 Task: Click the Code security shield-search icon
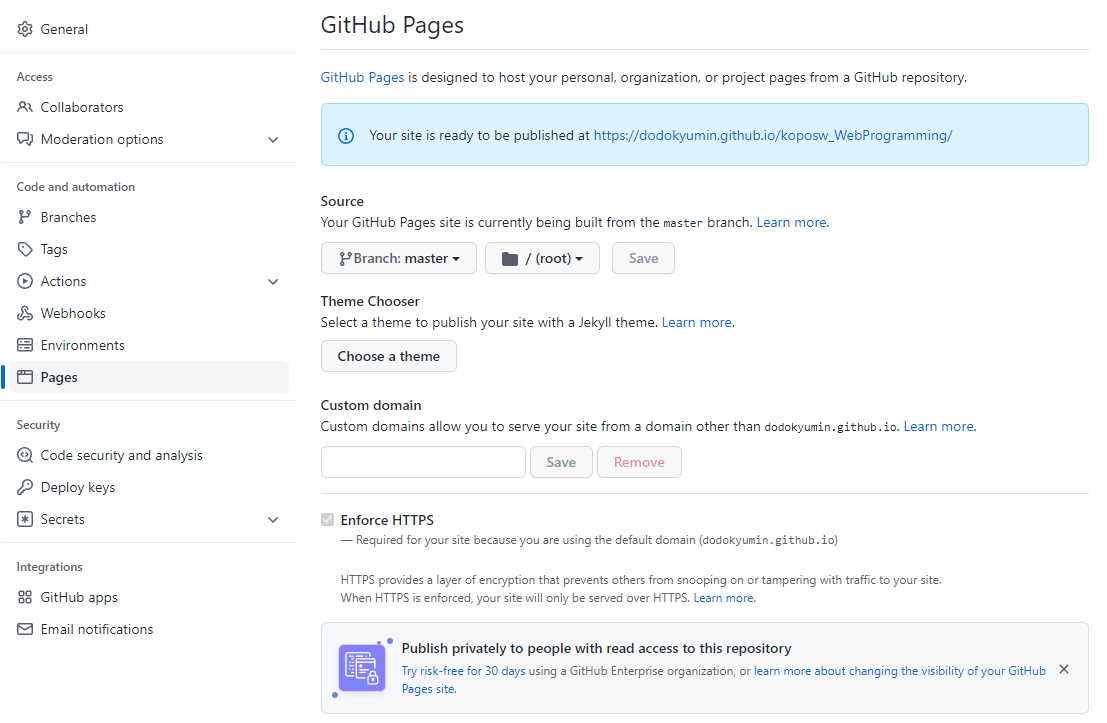[x=25, y=455]
